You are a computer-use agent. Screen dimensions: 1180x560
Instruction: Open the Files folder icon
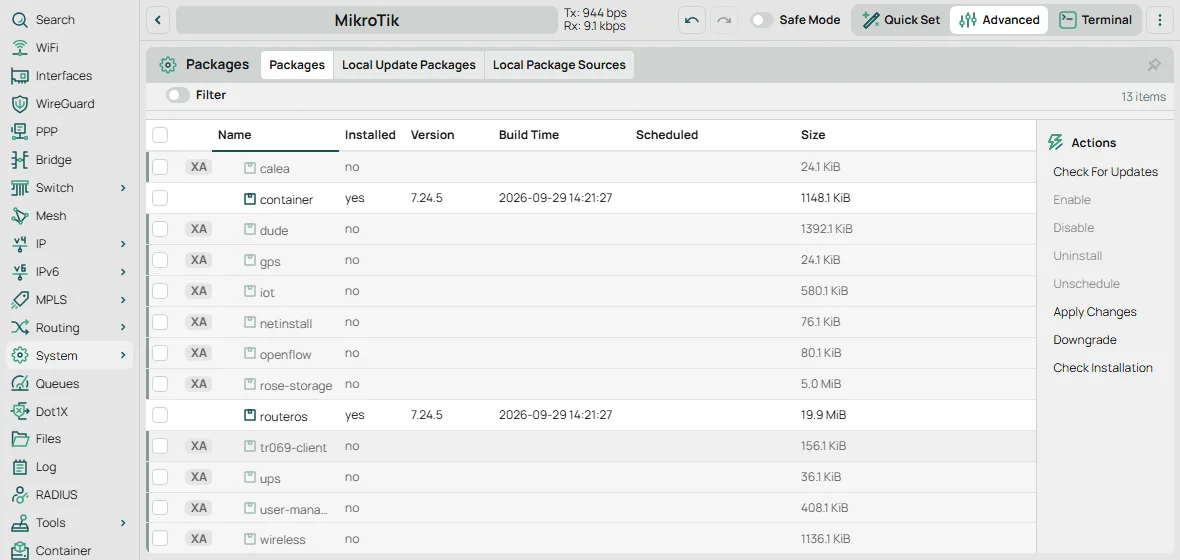click(x=20, y=439)
